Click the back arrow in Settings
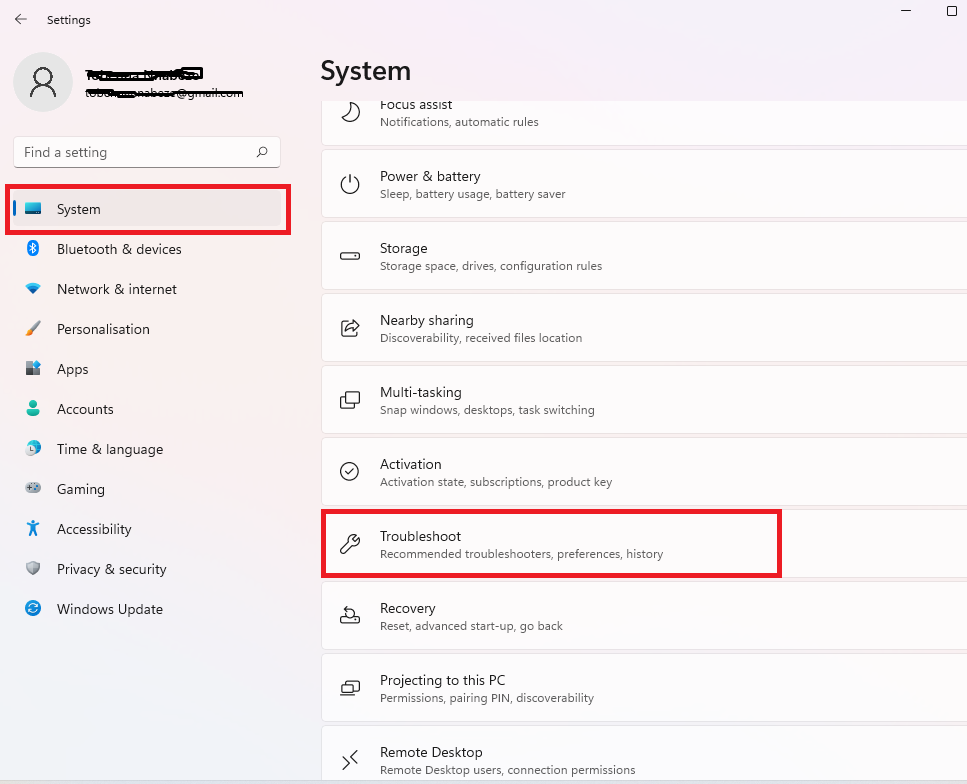Image resolution: width=967 pixels, height=784 pixels. (x=21, y=19)
